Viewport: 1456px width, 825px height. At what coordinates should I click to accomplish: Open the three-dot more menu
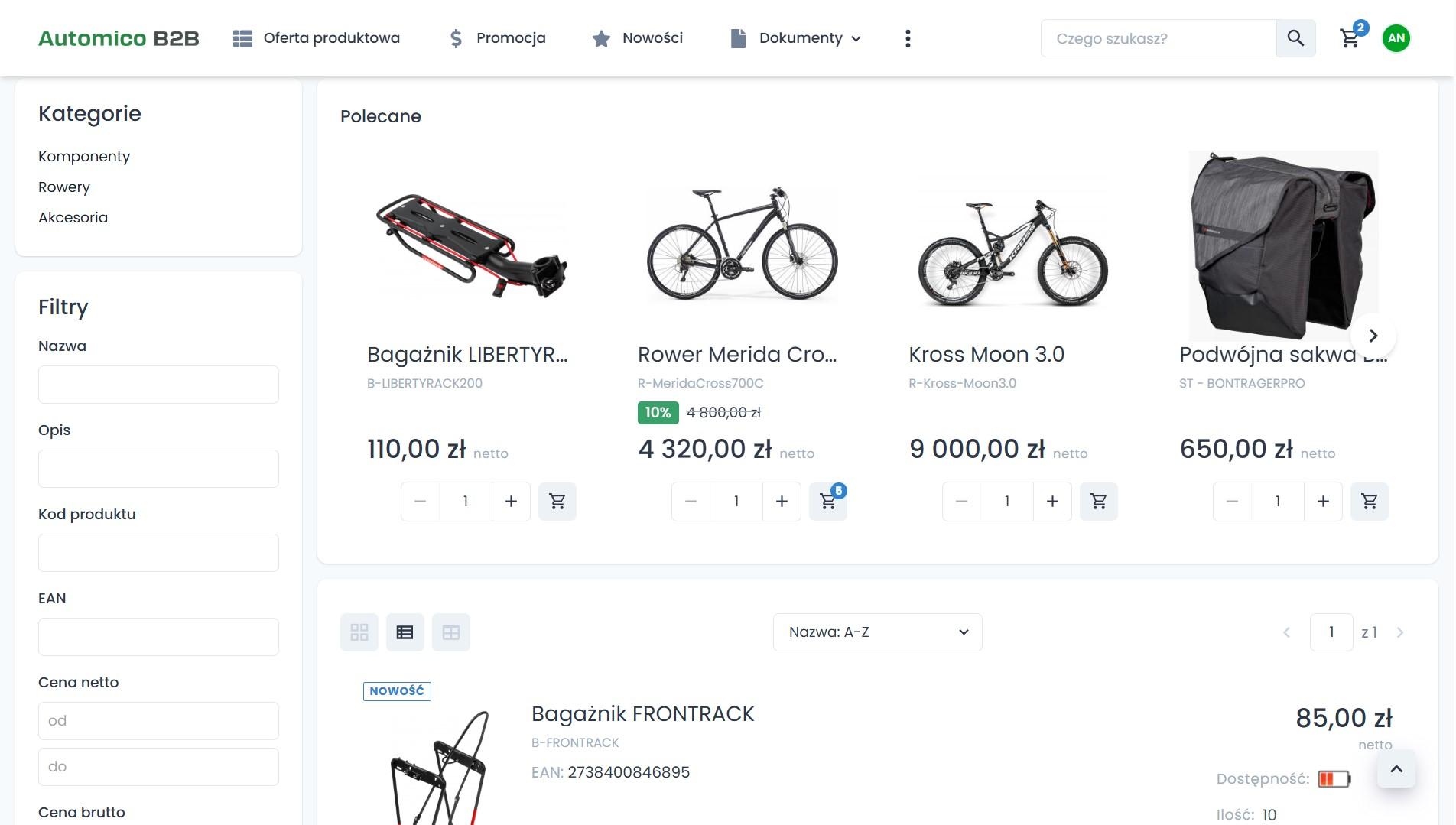908,38
